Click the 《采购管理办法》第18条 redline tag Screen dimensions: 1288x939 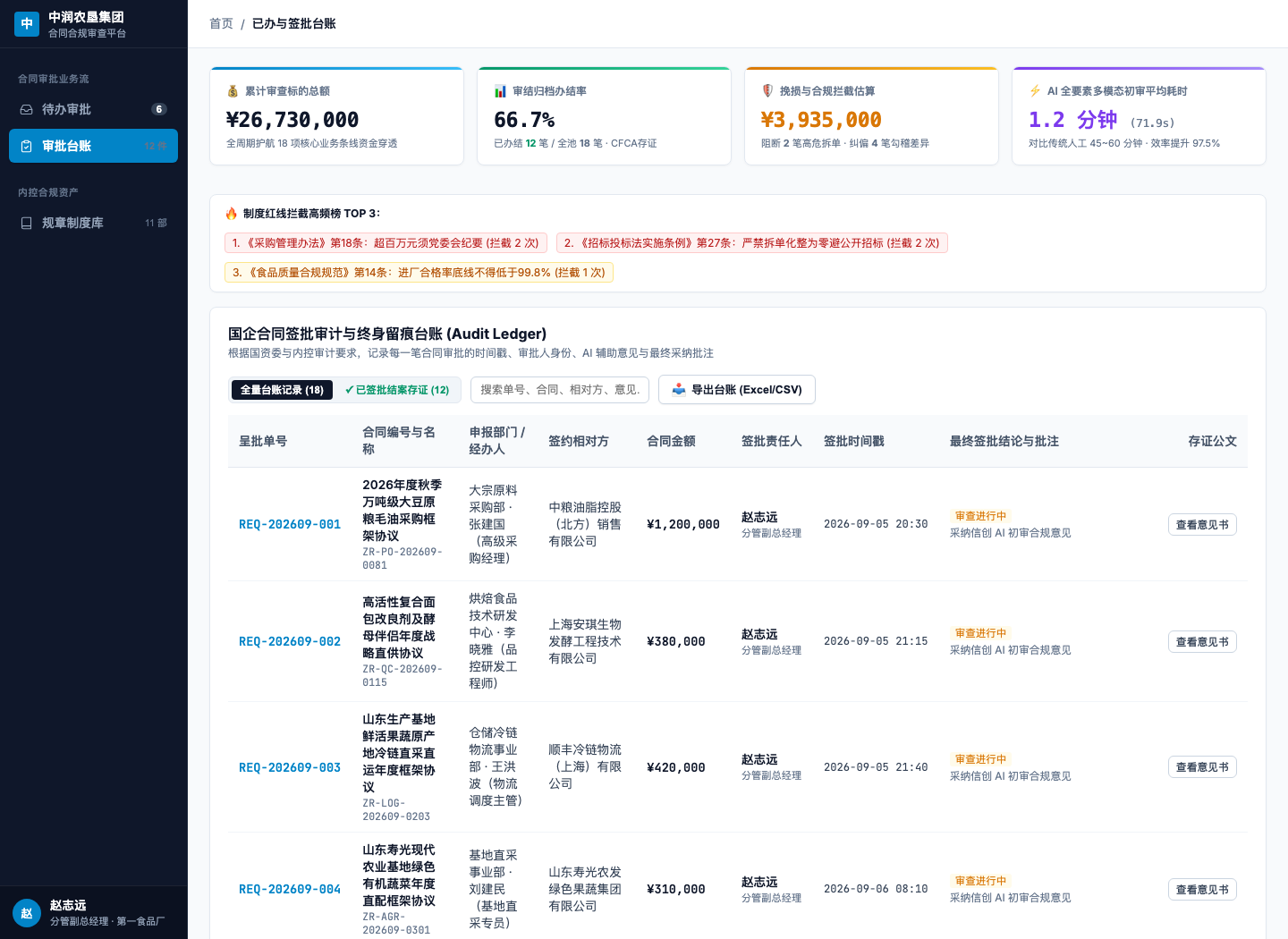[x=386, y=243]
